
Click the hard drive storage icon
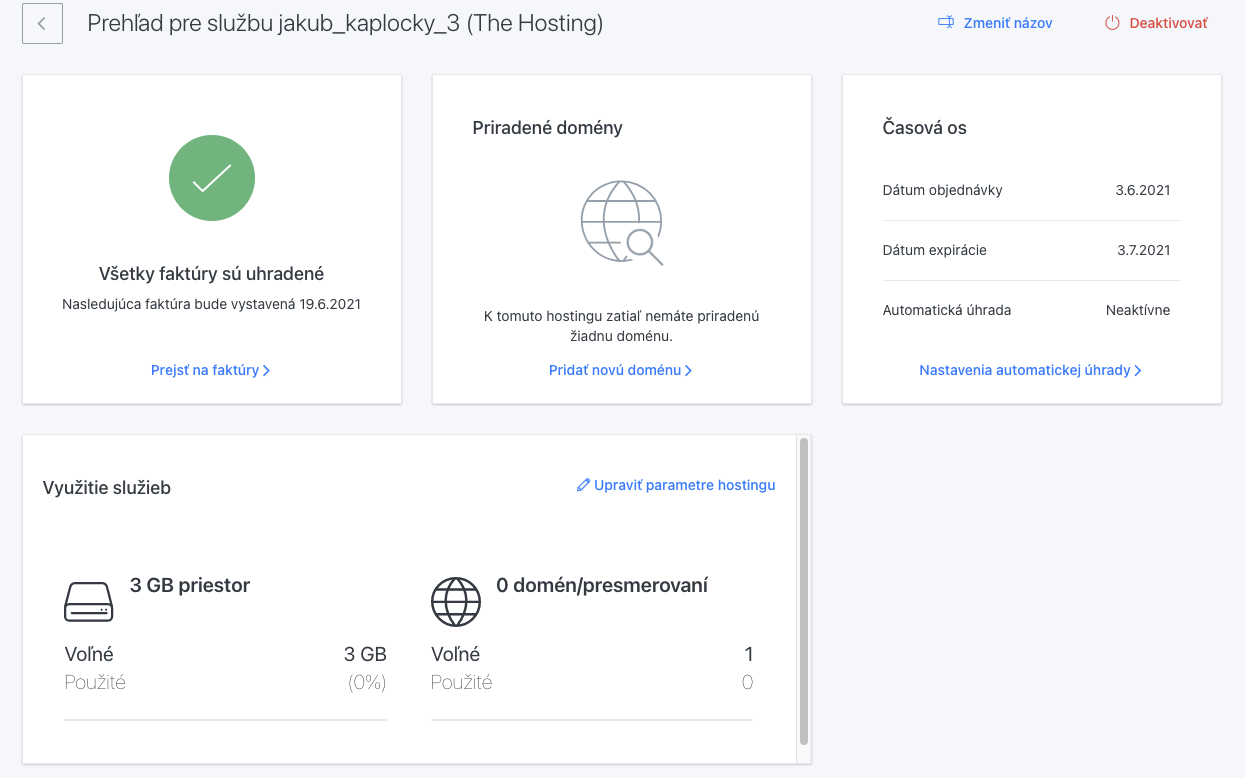coord(89,602)
